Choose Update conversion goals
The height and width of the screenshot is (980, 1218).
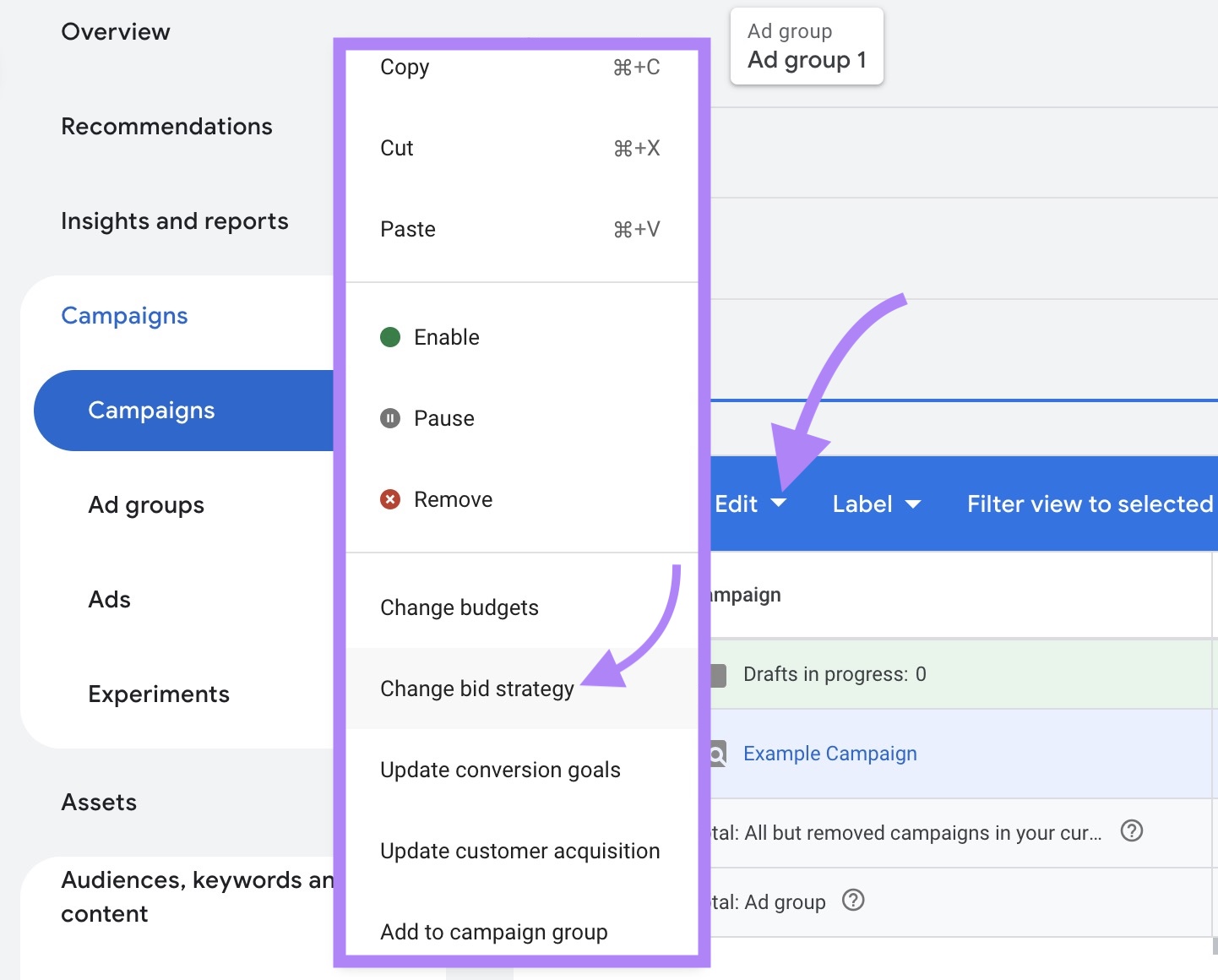pos(500,770)
